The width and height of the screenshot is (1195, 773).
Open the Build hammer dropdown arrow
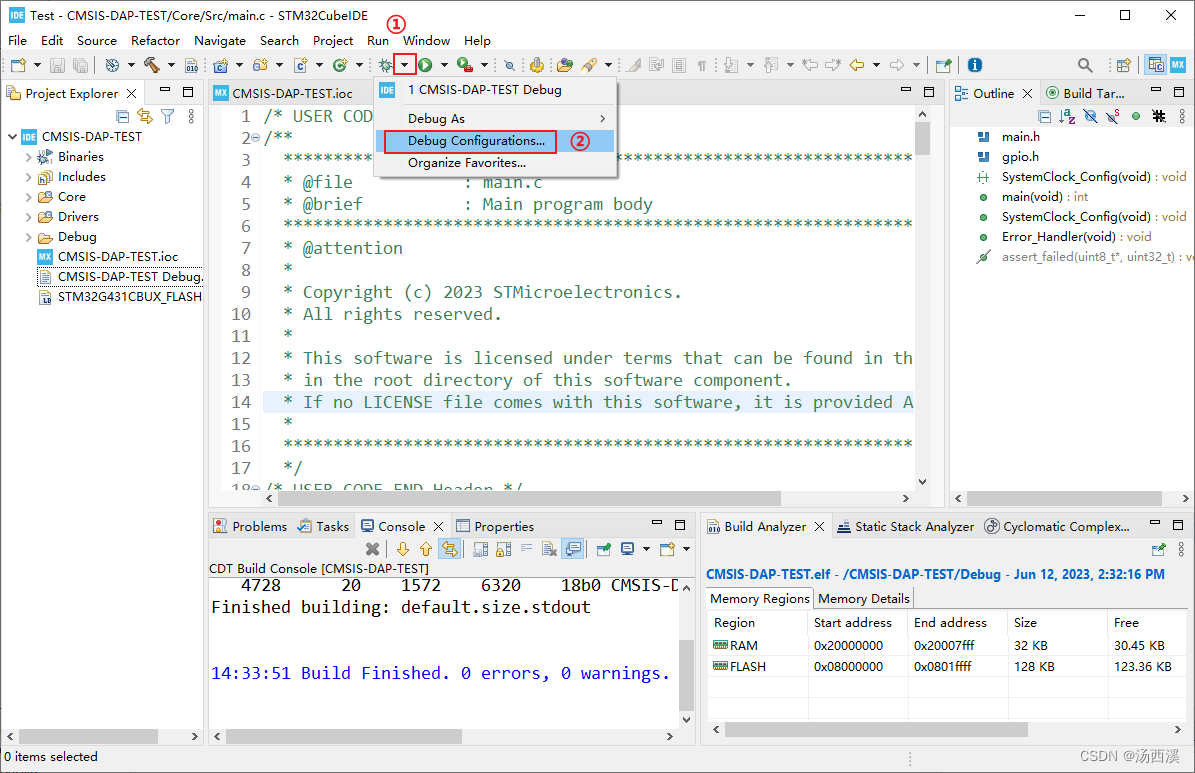(171, 66)
